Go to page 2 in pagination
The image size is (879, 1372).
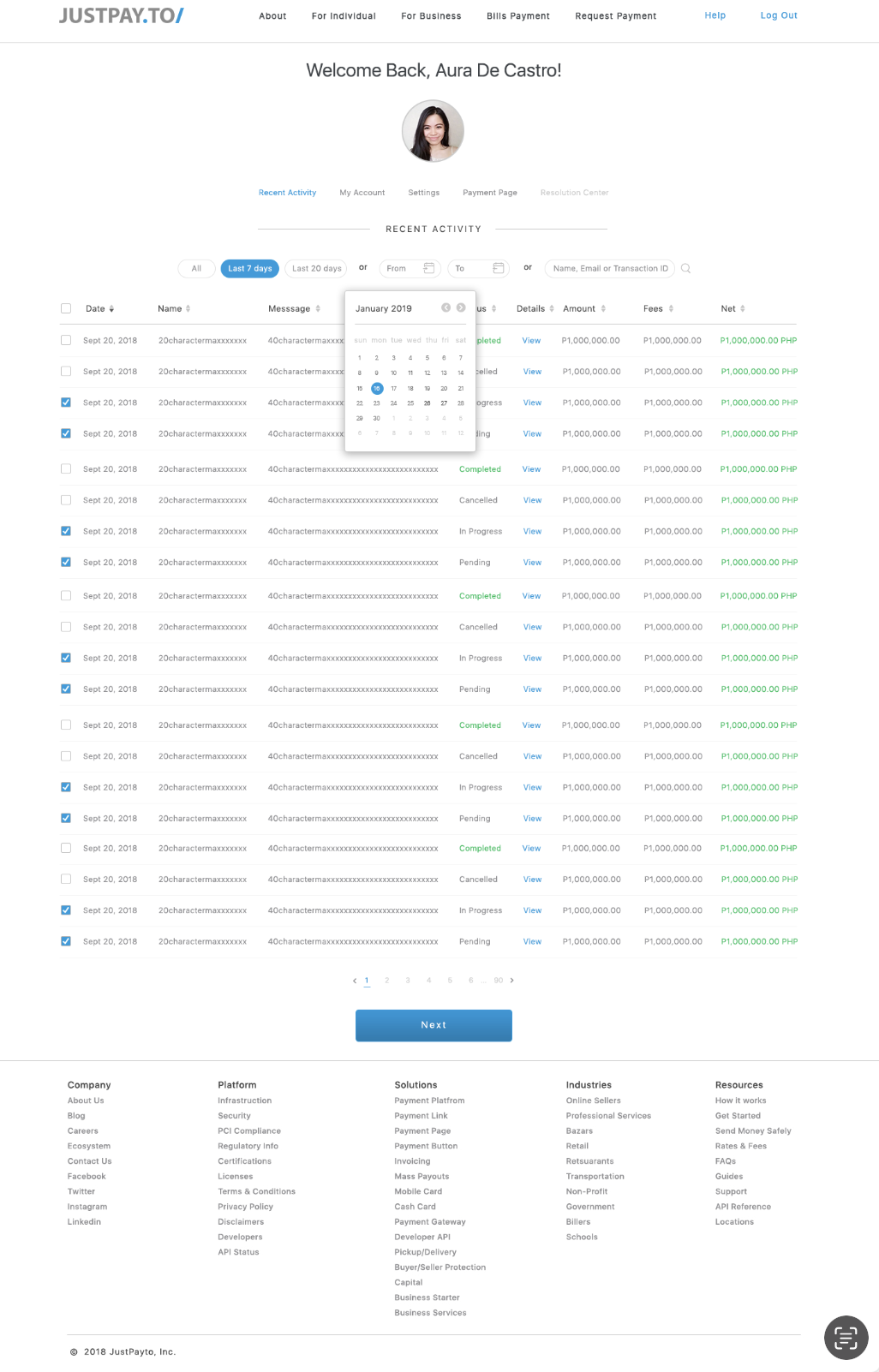387,981
